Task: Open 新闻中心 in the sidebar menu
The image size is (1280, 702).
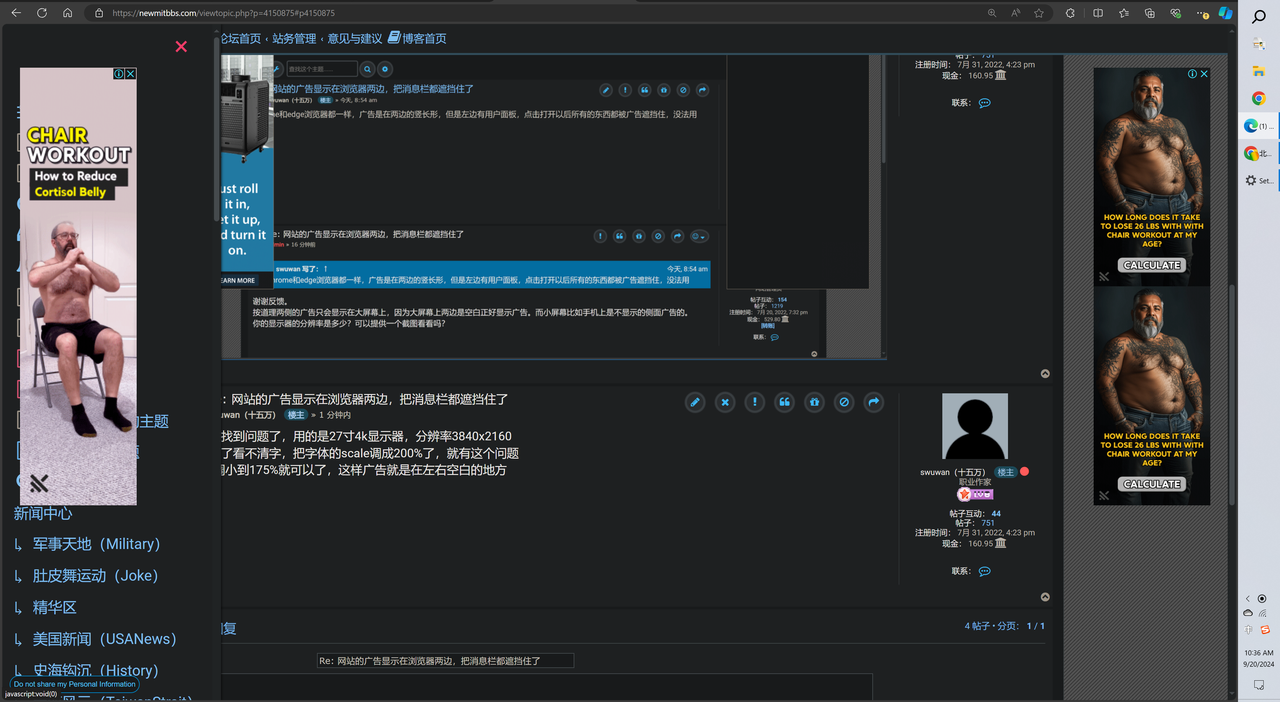Action: pos(43,513)
